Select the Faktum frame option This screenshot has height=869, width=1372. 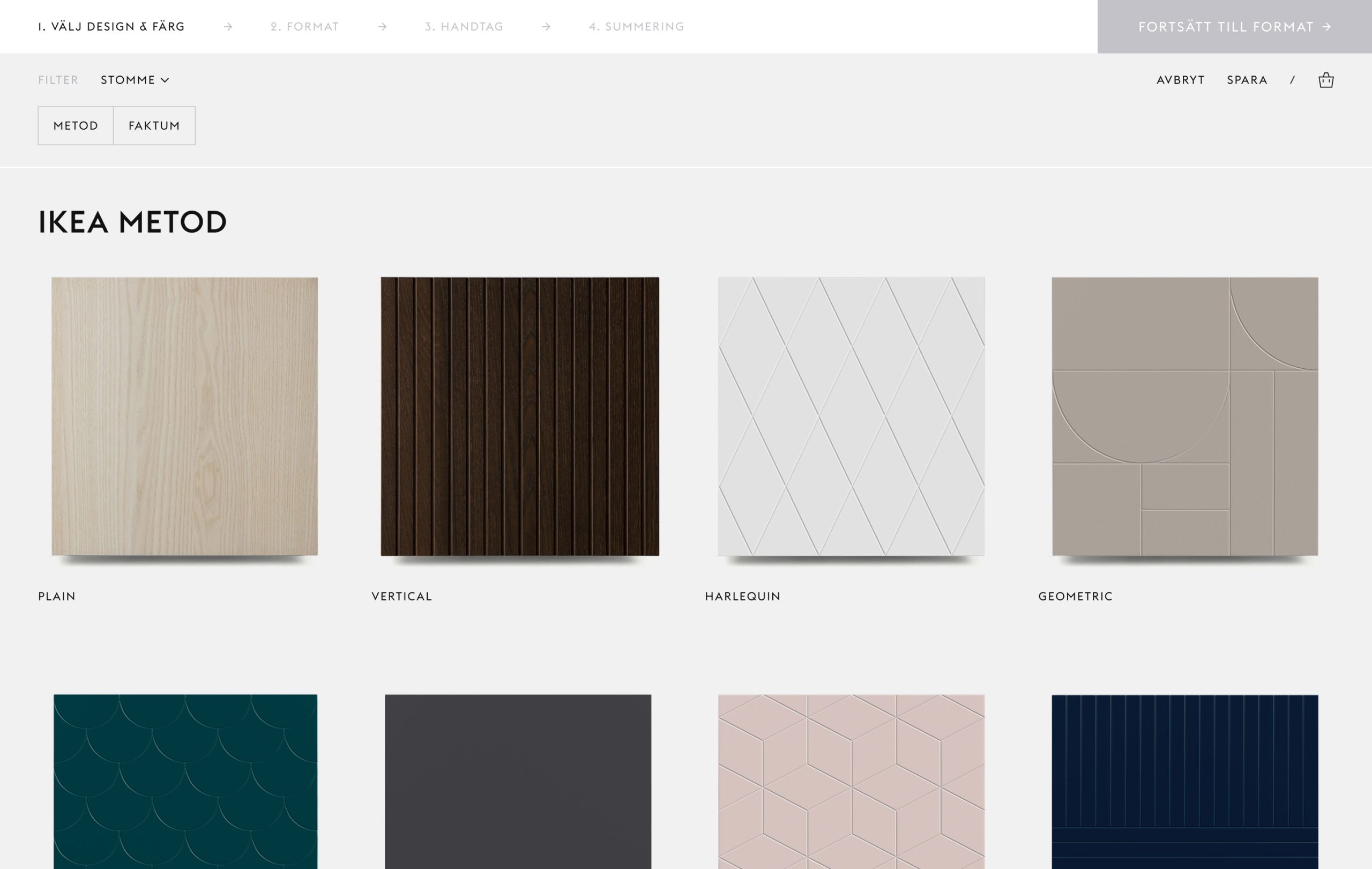pos(154,126)
